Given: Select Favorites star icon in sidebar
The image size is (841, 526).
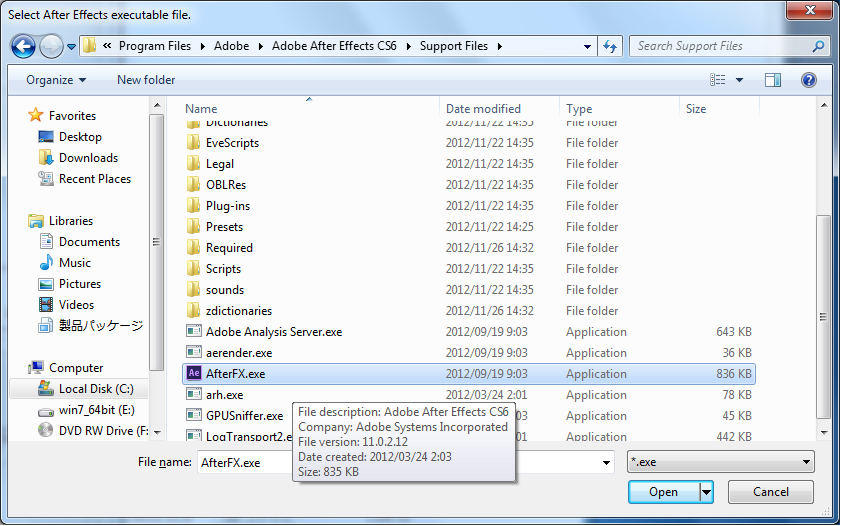Looking at the screenshot, I should click(35, 115).
